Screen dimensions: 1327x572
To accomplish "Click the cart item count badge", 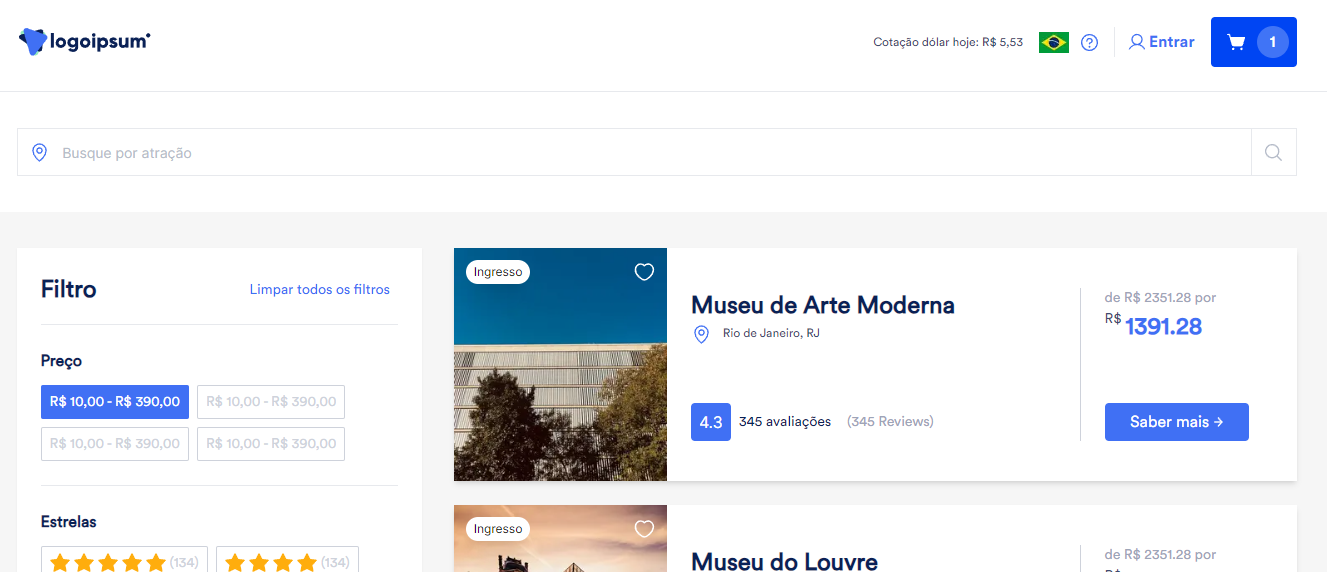I will tap(1272, 42).
